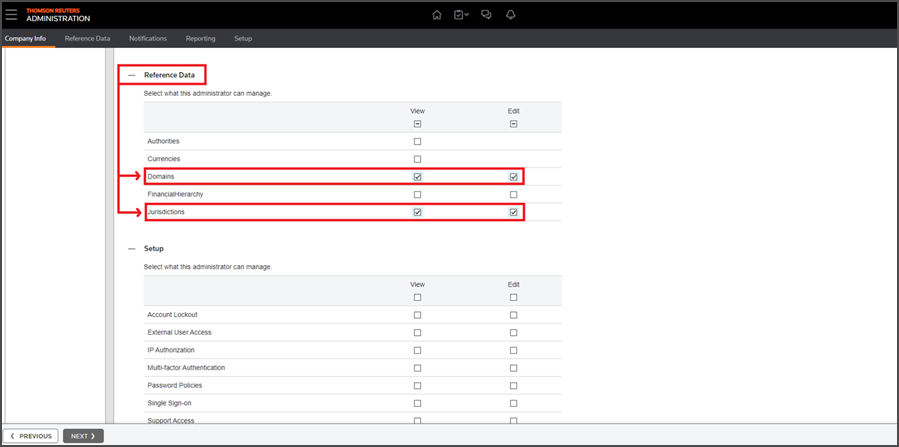Check View for External User Access
This screenshot has width=899, height=447.
[417, 332]
